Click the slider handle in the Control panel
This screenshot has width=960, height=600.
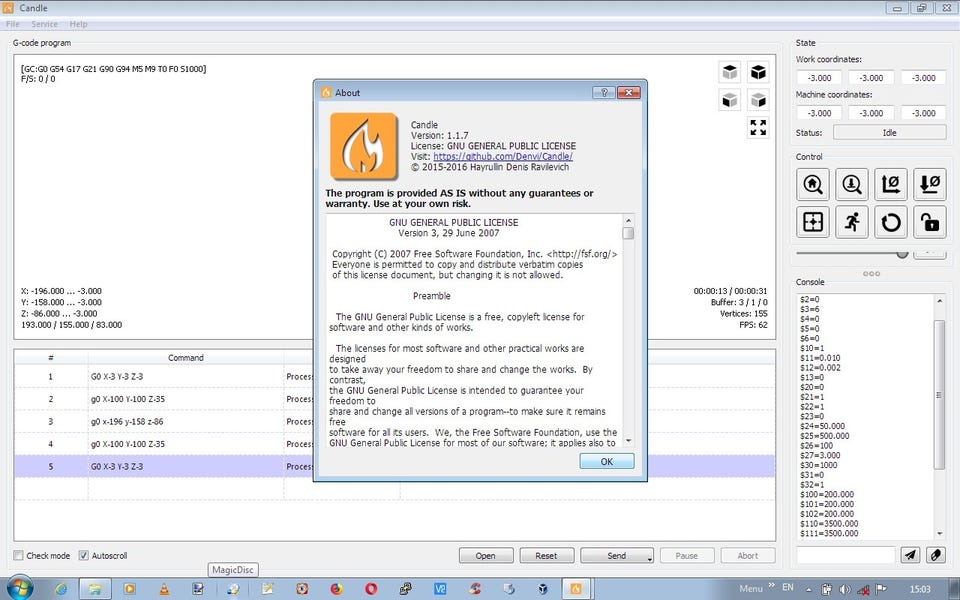(902, 253)
